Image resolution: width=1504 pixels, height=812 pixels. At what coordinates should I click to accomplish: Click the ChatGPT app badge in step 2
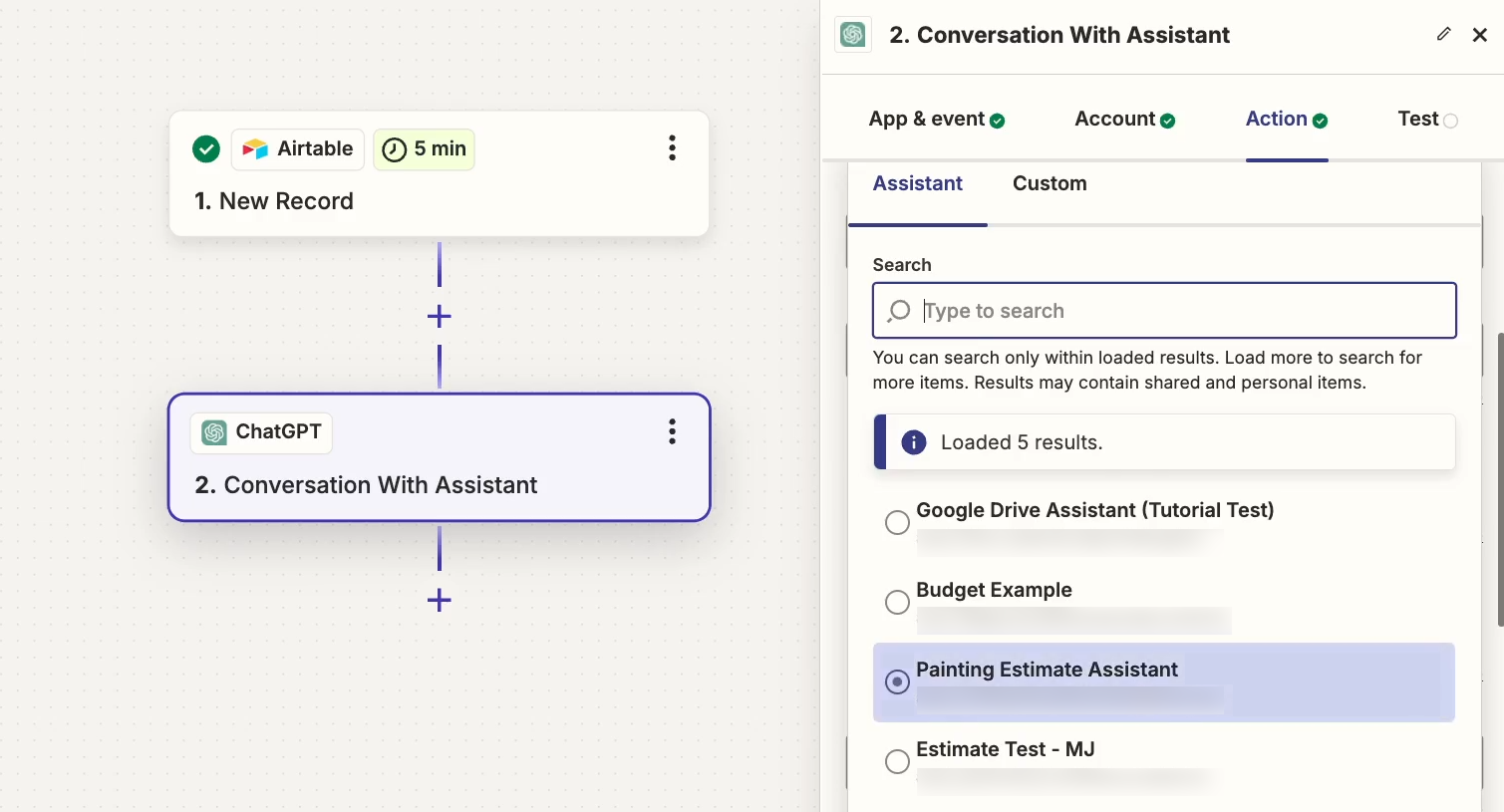point(261,432)
